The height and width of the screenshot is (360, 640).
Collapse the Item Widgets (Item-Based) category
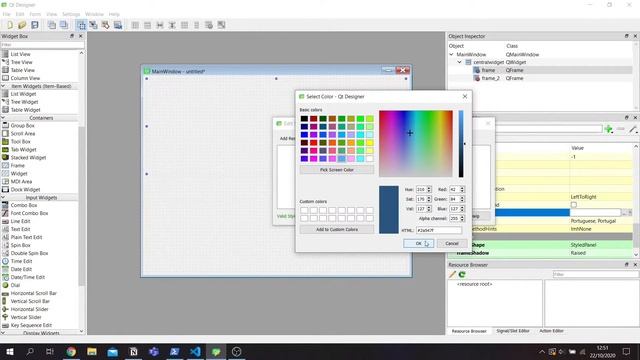click(3, 86)
